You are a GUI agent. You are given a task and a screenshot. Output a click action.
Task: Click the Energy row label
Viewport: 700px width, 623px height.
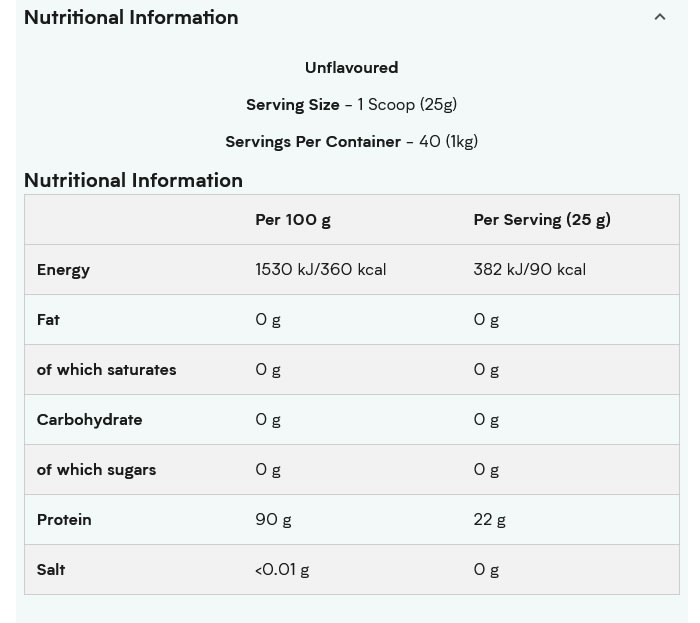63,269
